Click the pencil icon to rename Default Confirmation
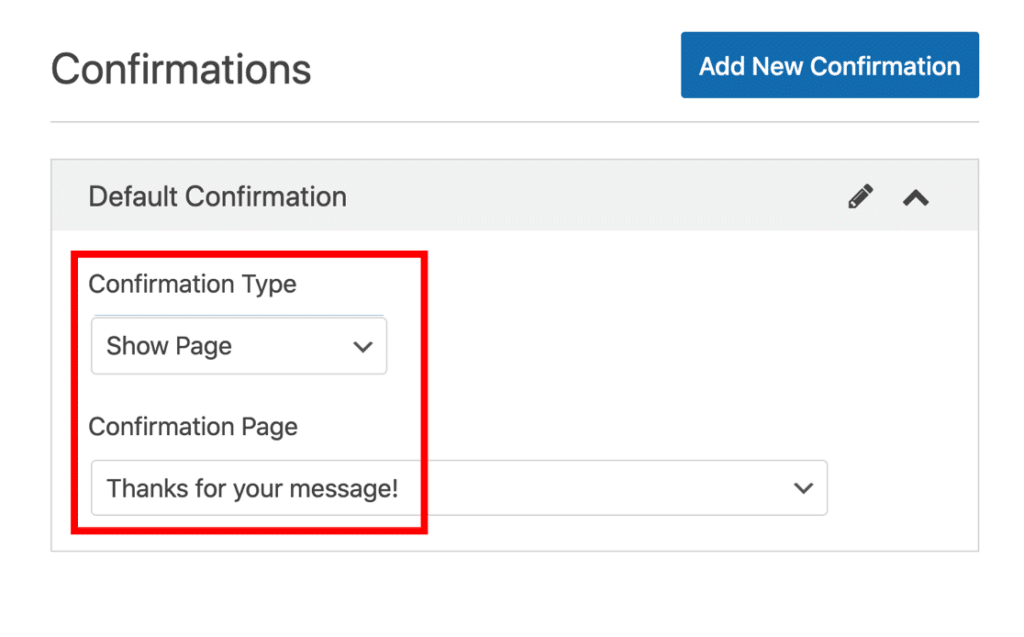The width and height of the screenshot is (1024, 637). (860, 196)
